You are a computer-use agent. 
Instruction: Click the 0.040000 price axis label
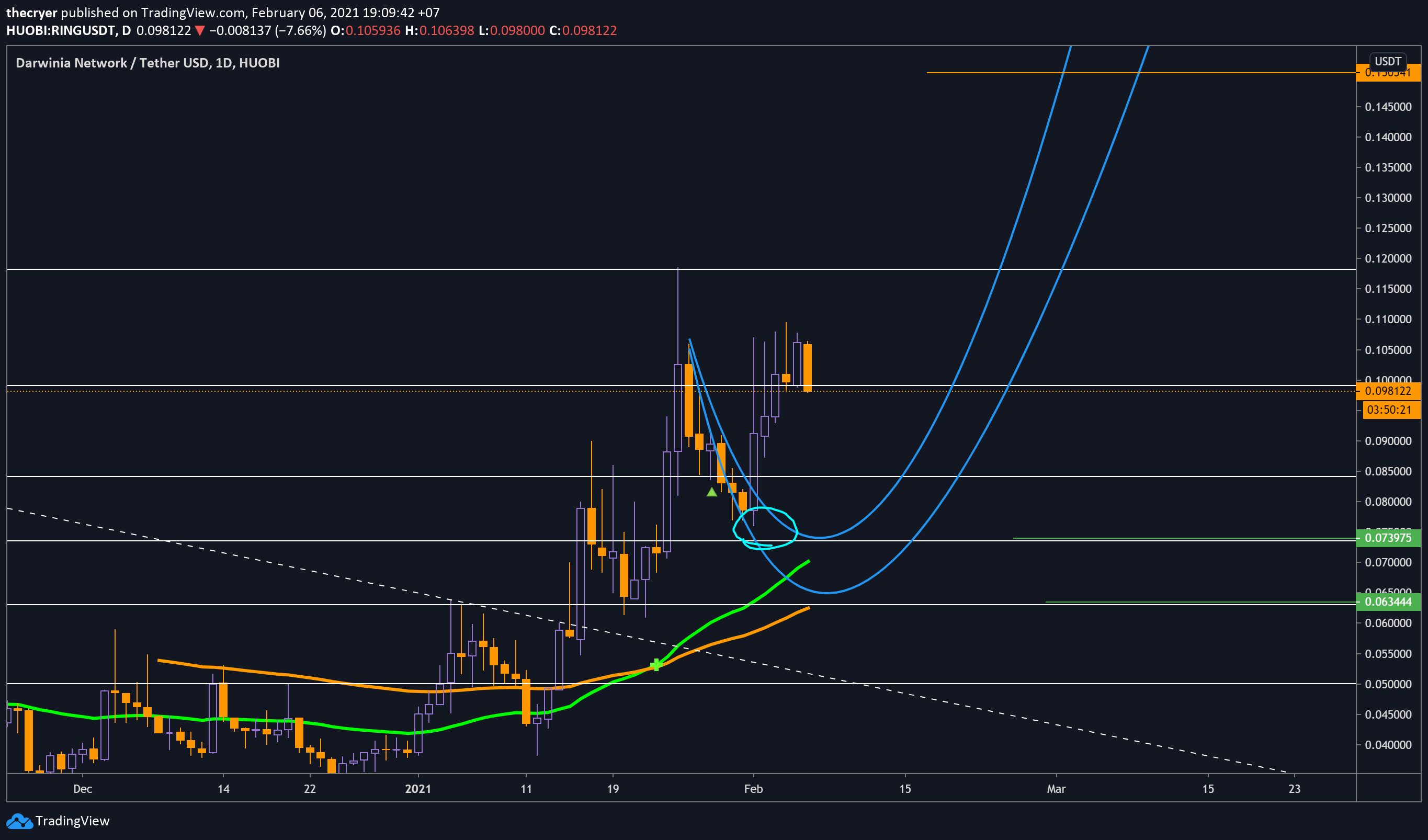tap(1388, 745)
